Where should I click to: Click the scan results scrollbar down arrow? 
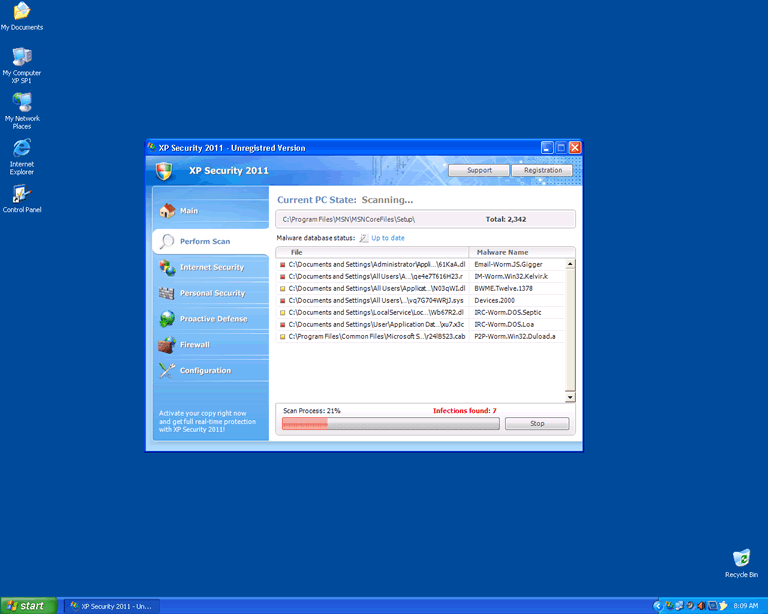click(571, 397)
